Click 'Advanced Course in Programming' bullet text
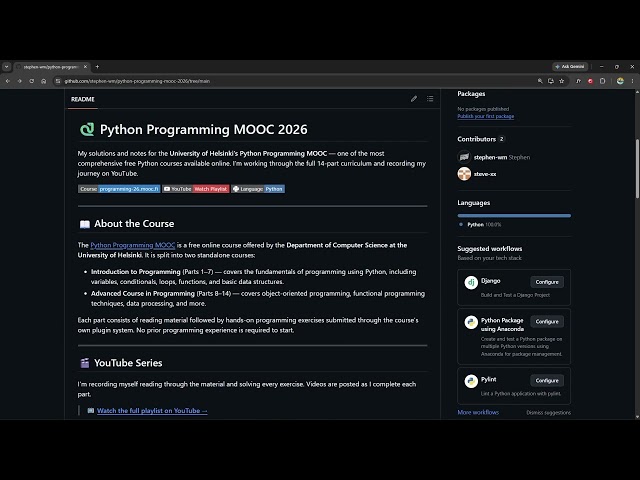Viewport: 640px width, 480px height. tap(143, 293)
